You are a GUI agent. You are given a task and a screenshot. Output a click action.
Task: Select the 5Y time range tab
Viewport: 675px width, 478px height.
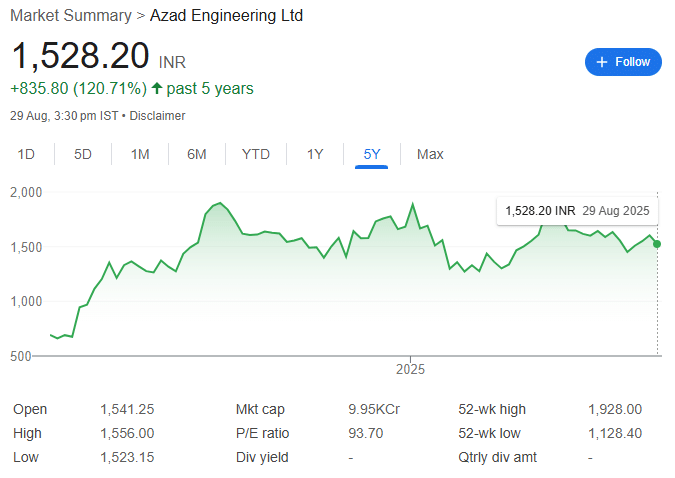372,154
